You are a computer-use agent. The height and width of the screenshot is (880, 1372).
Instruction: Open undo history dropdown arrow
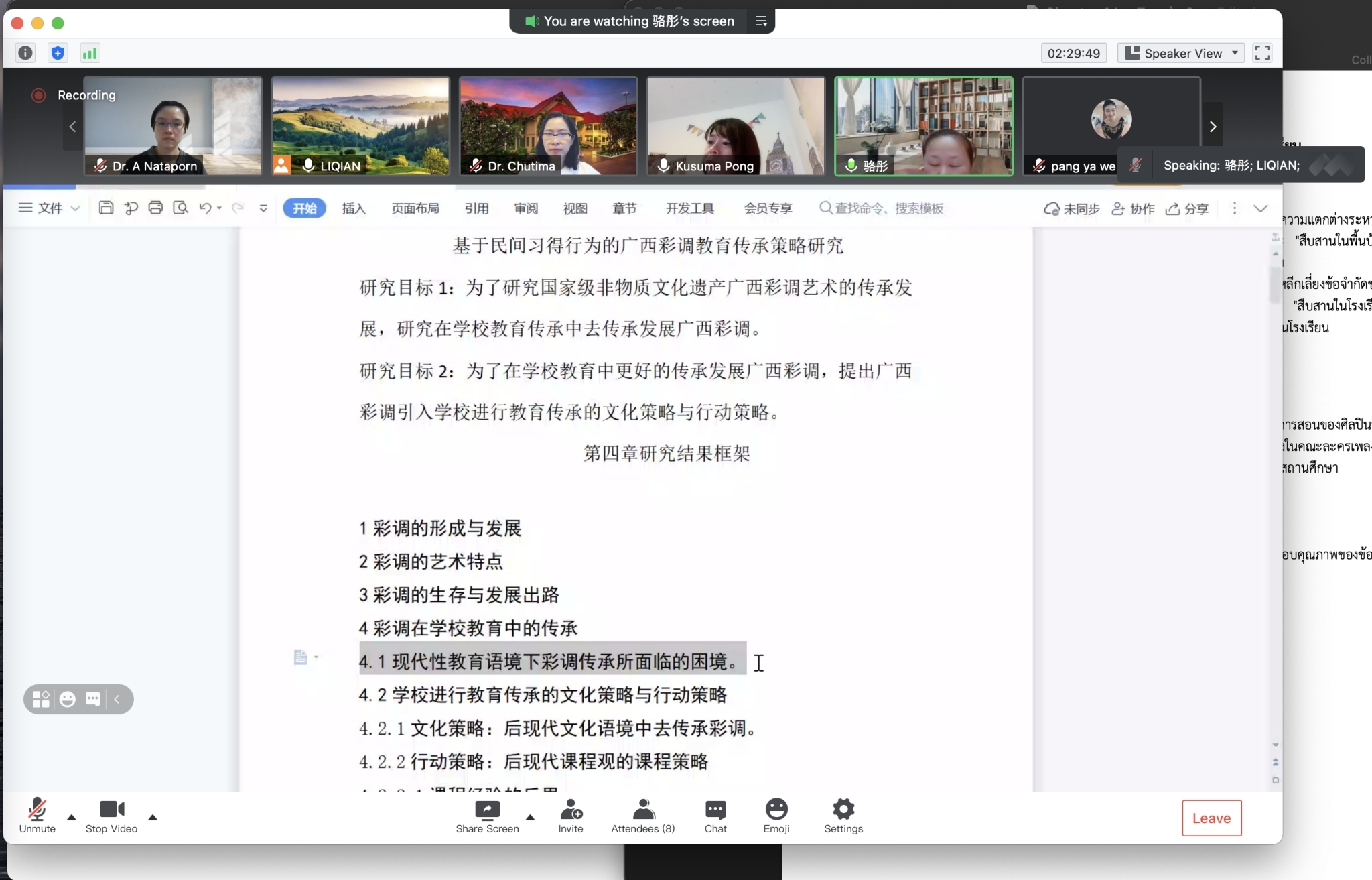[219, 208]
